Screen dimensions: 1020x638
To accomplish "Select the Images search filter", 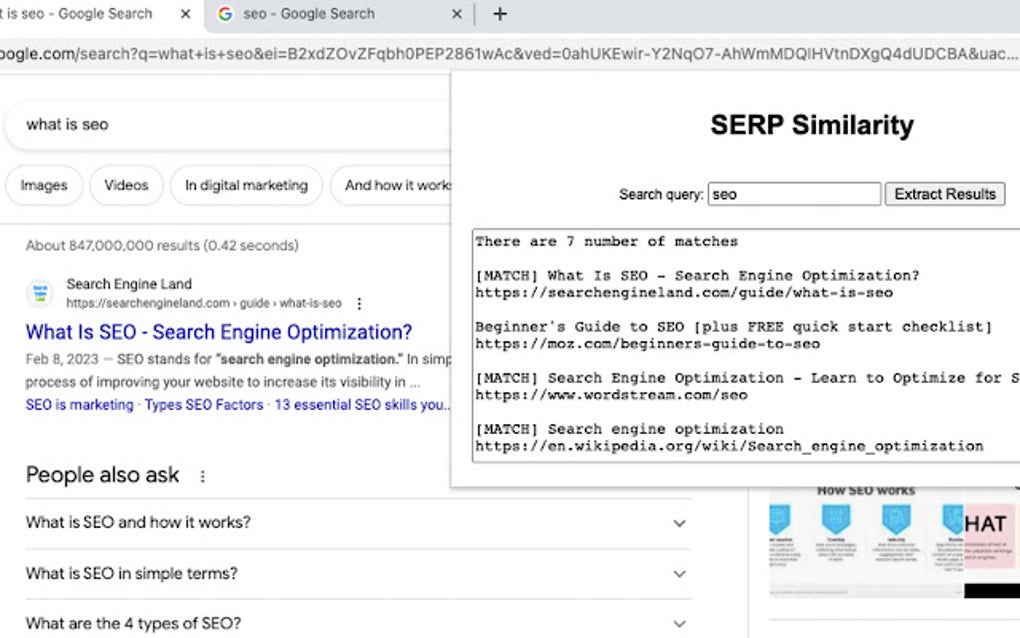I will pos(43,185).
